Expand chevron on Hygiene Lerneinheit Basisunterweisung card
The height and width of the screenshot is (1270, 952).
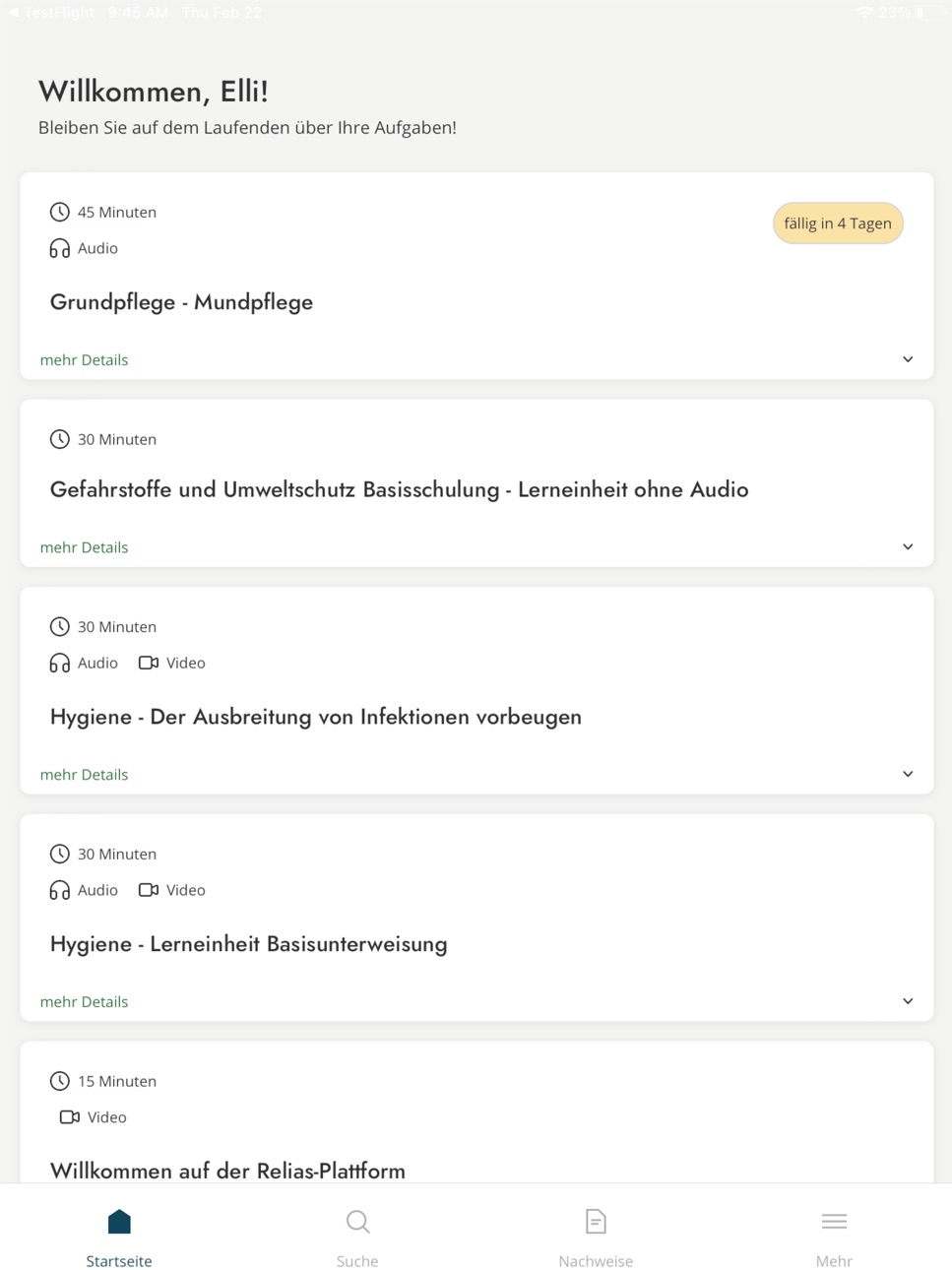click(908, 1001)
